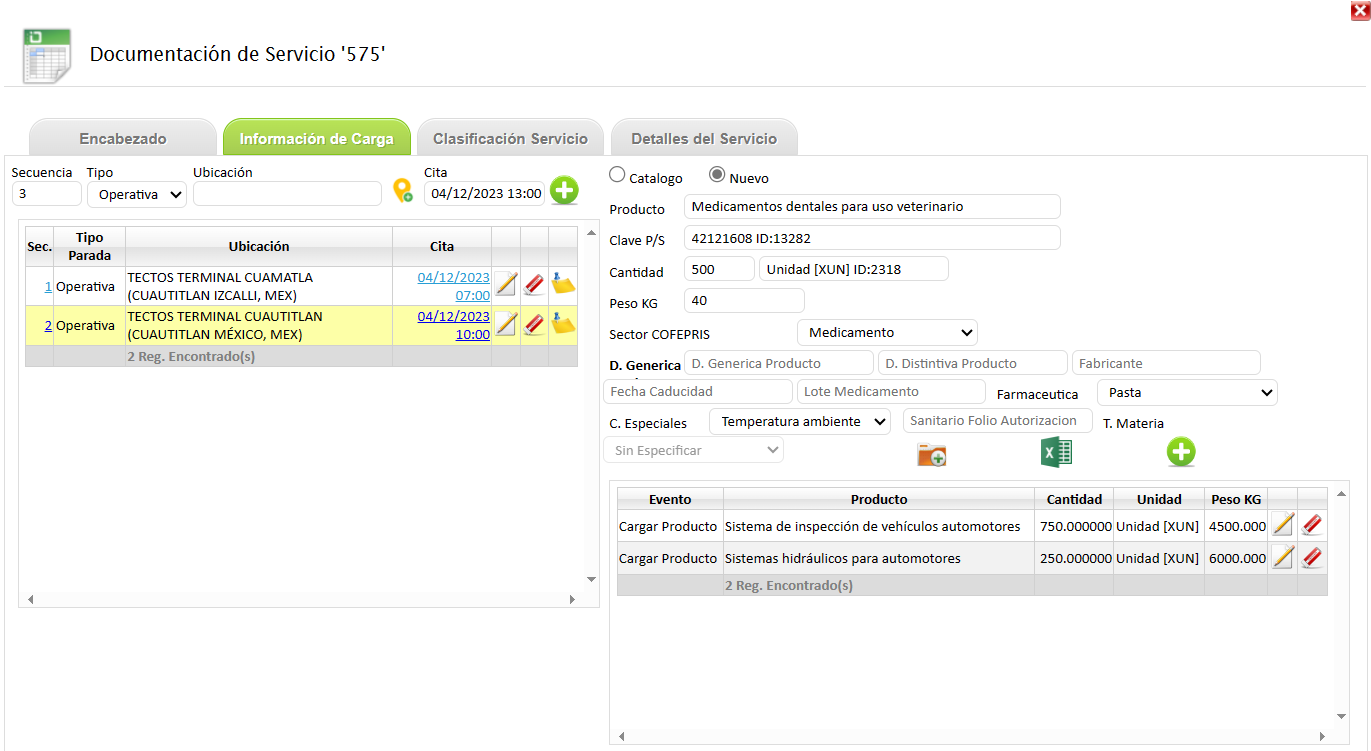Select the Nuevo radio button
The image size is (1371, 751).
pyautogui.click(x=717, y=175)
